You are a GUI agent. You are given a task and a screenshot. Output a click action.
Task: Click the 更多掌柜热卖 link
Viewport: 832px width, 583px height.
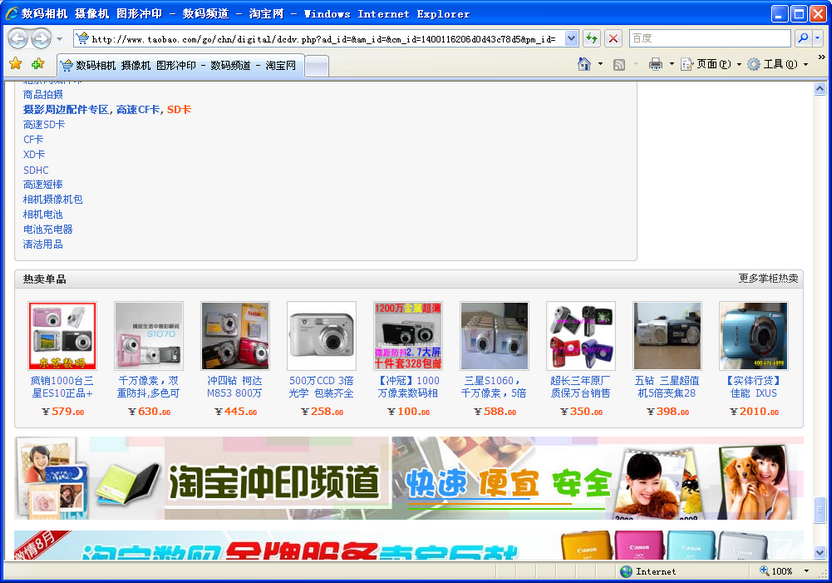coord(768,278)
